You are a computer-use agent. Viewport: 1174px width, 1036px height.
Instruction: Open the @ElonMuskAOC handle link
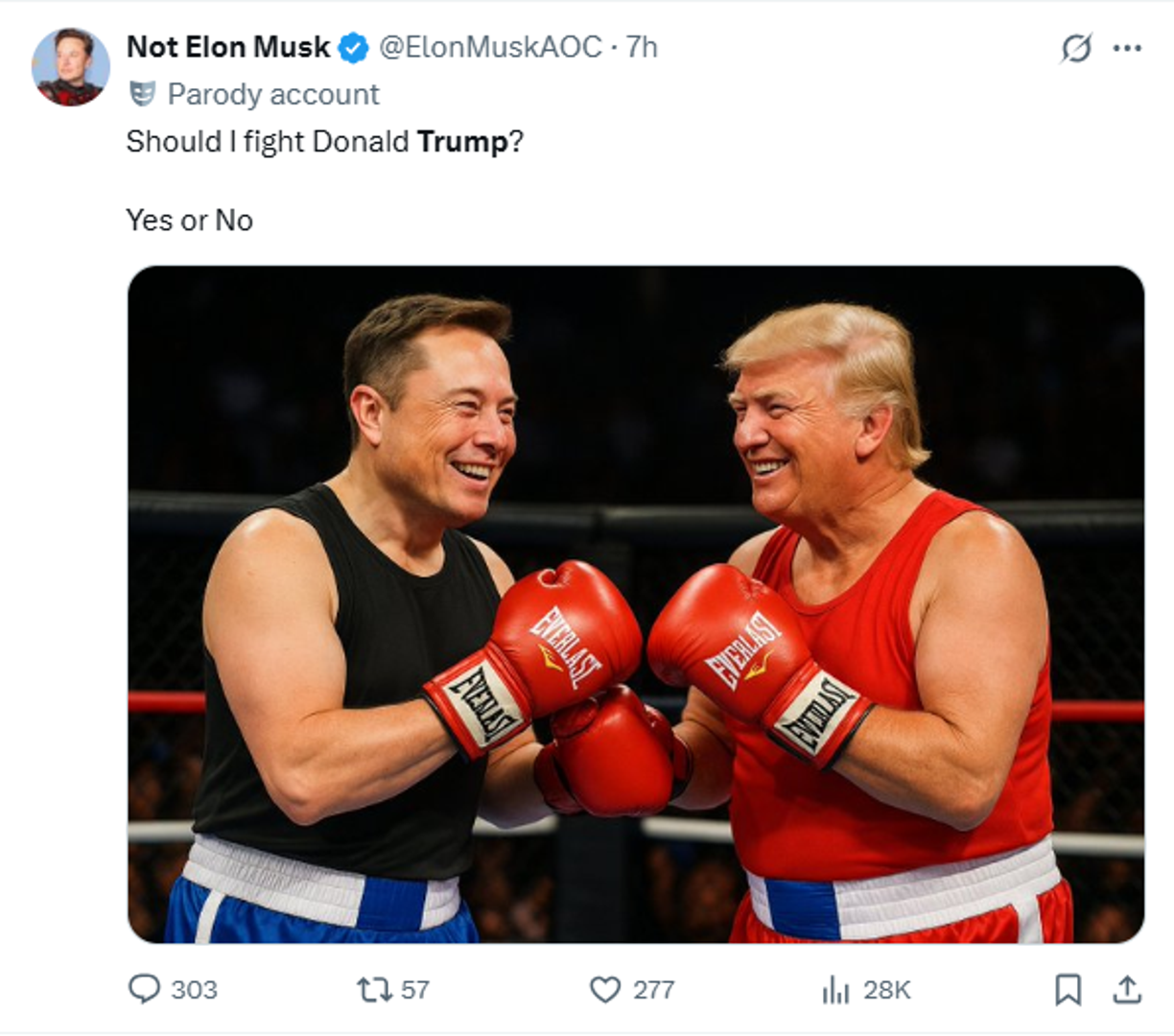tap(490, 47)
